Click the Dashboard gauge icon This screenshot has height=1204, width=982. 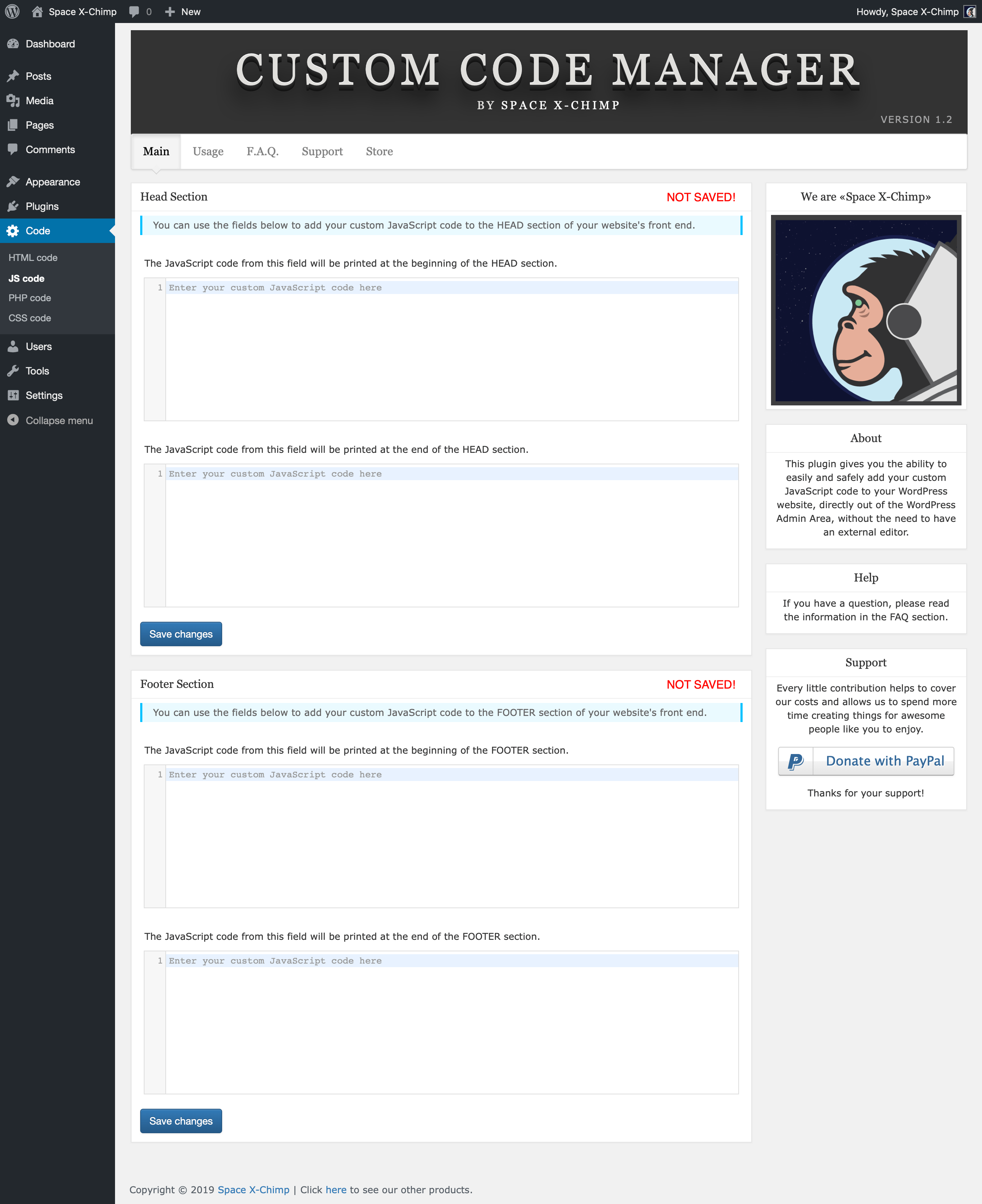[x=13, y=43]
